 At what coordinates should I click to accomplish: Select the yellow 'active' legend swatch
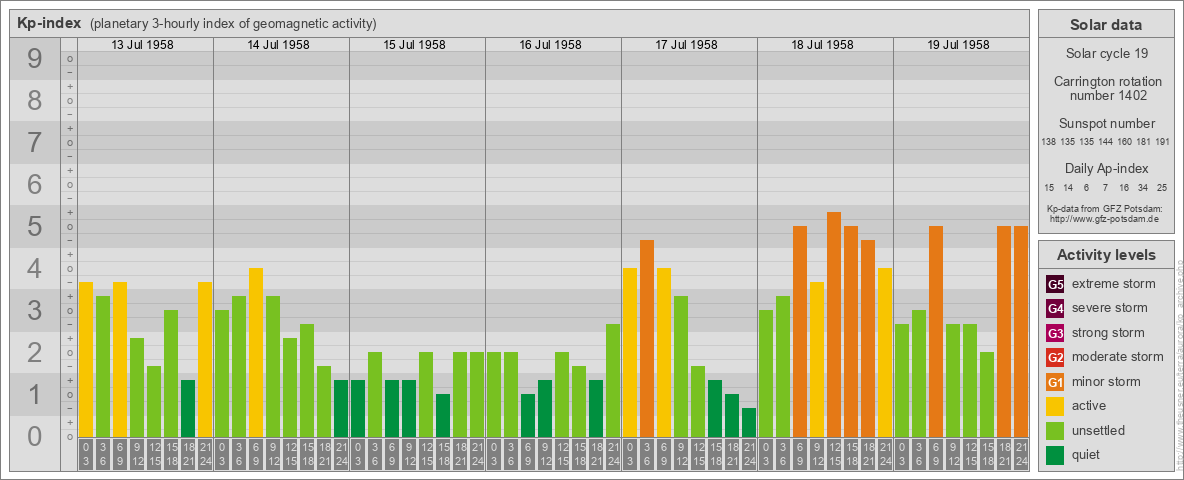(x=1055, y=406)
